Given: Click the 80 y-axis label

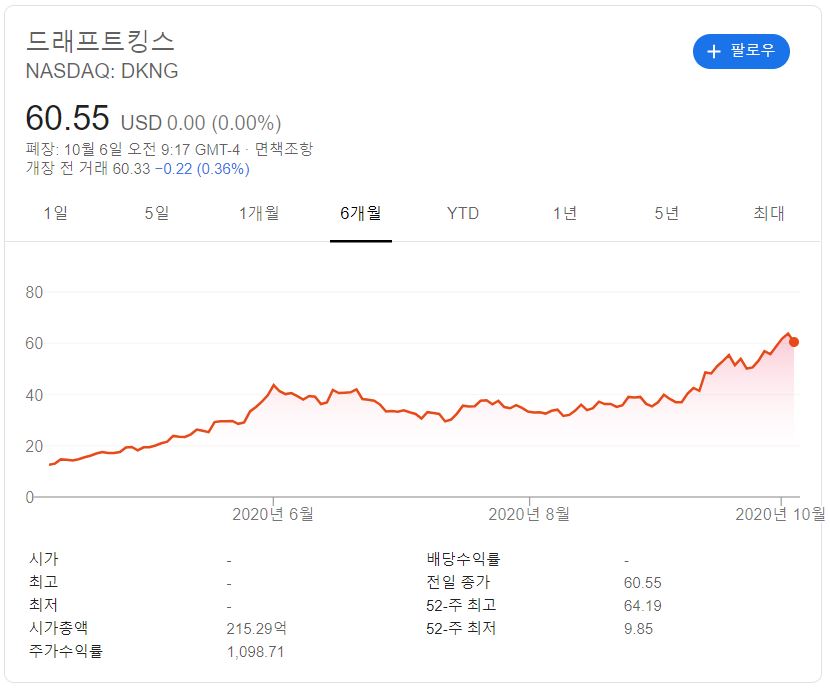Looking at the screenshot, I should [x=34, y=292].
